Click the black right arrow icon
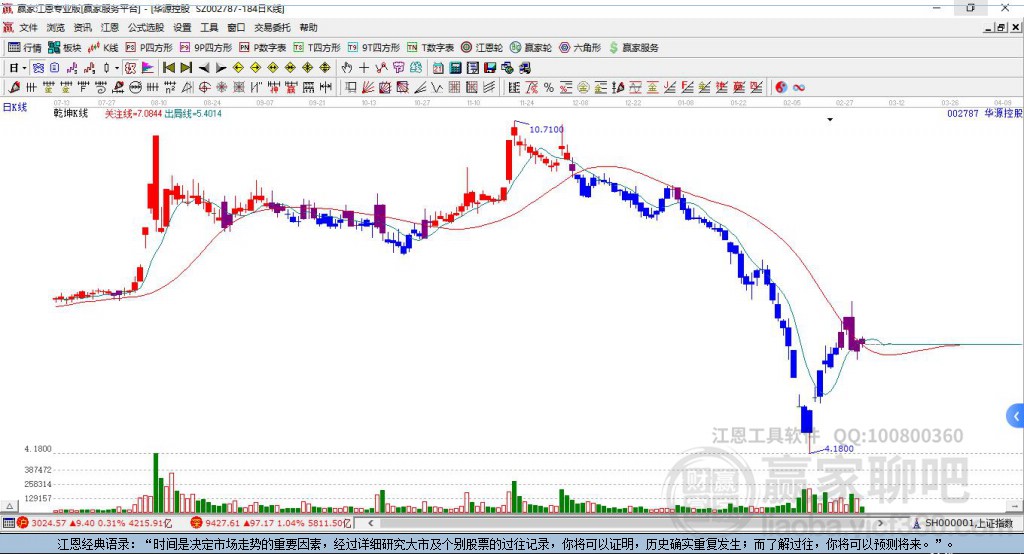 (221, 68)
